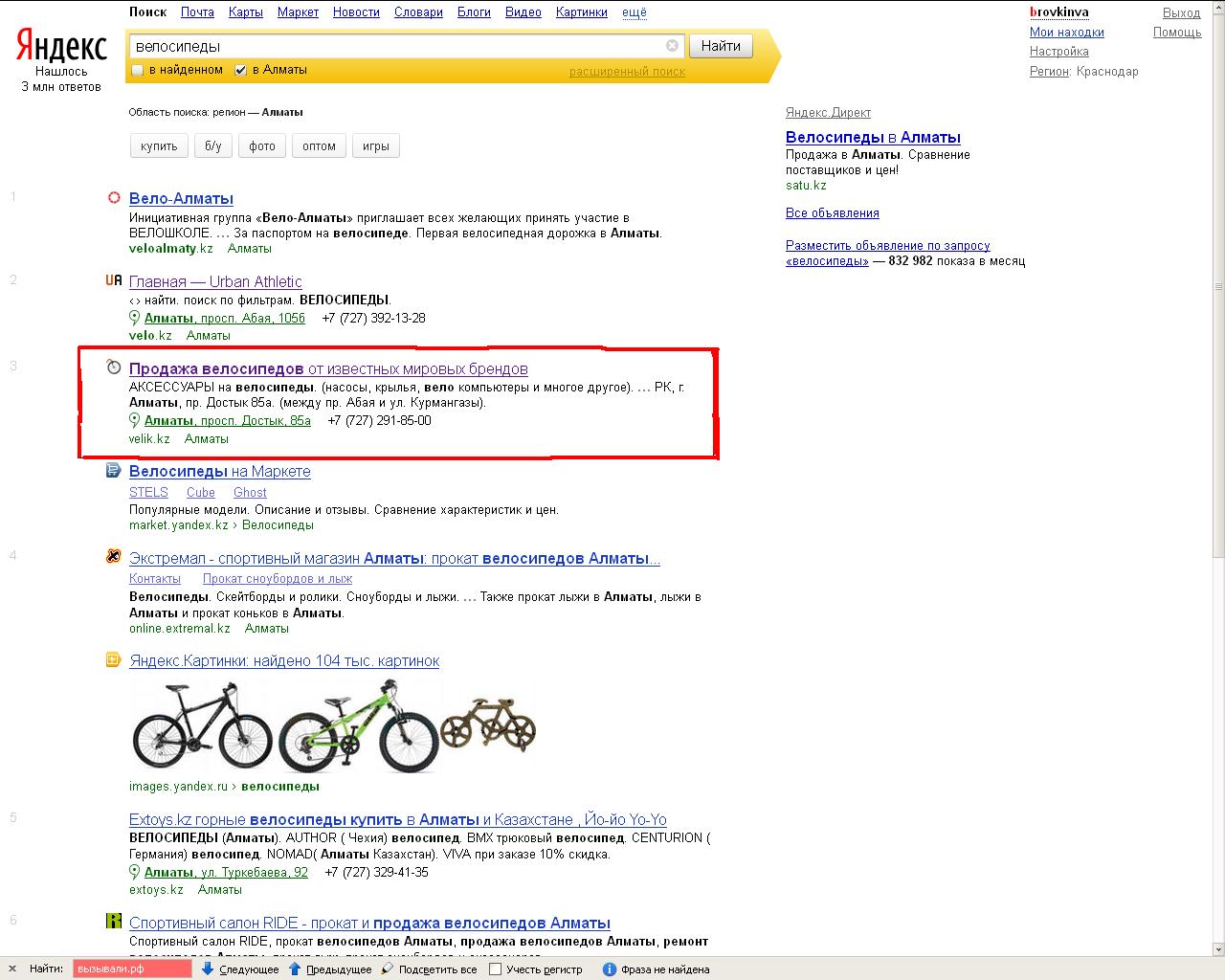Click the 'оптом' suggestion button
The image size is (1225, 980).
point(319,146)
